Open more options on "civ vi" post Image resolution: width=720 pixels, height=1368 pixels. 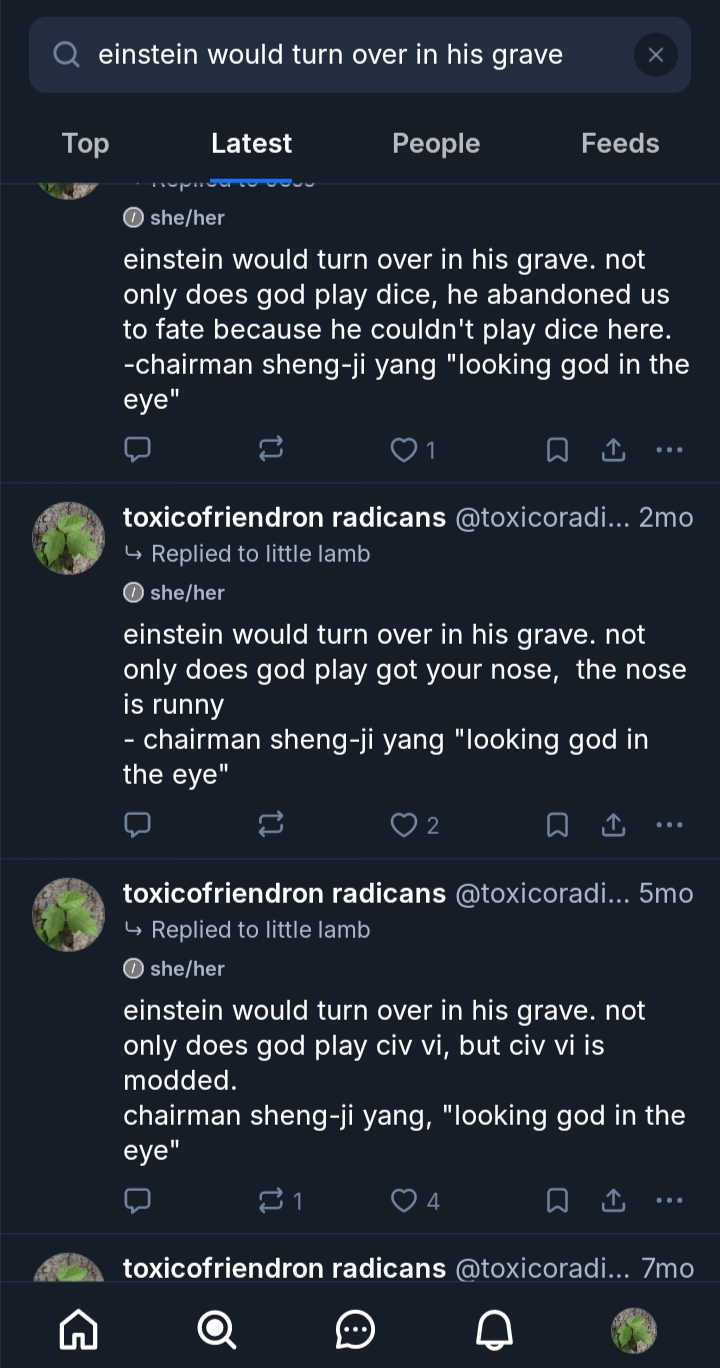669,1200
